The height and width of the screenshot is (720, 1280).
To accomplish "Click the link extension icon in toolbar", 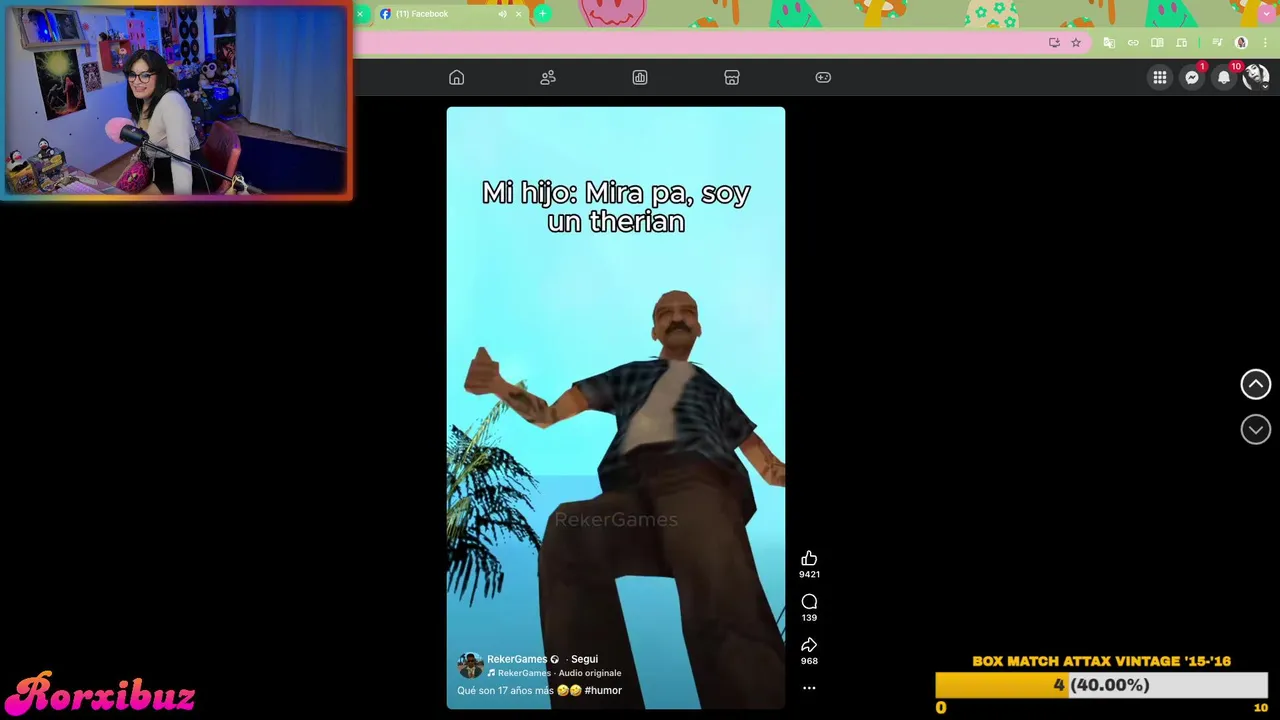I will [1133, 43].
